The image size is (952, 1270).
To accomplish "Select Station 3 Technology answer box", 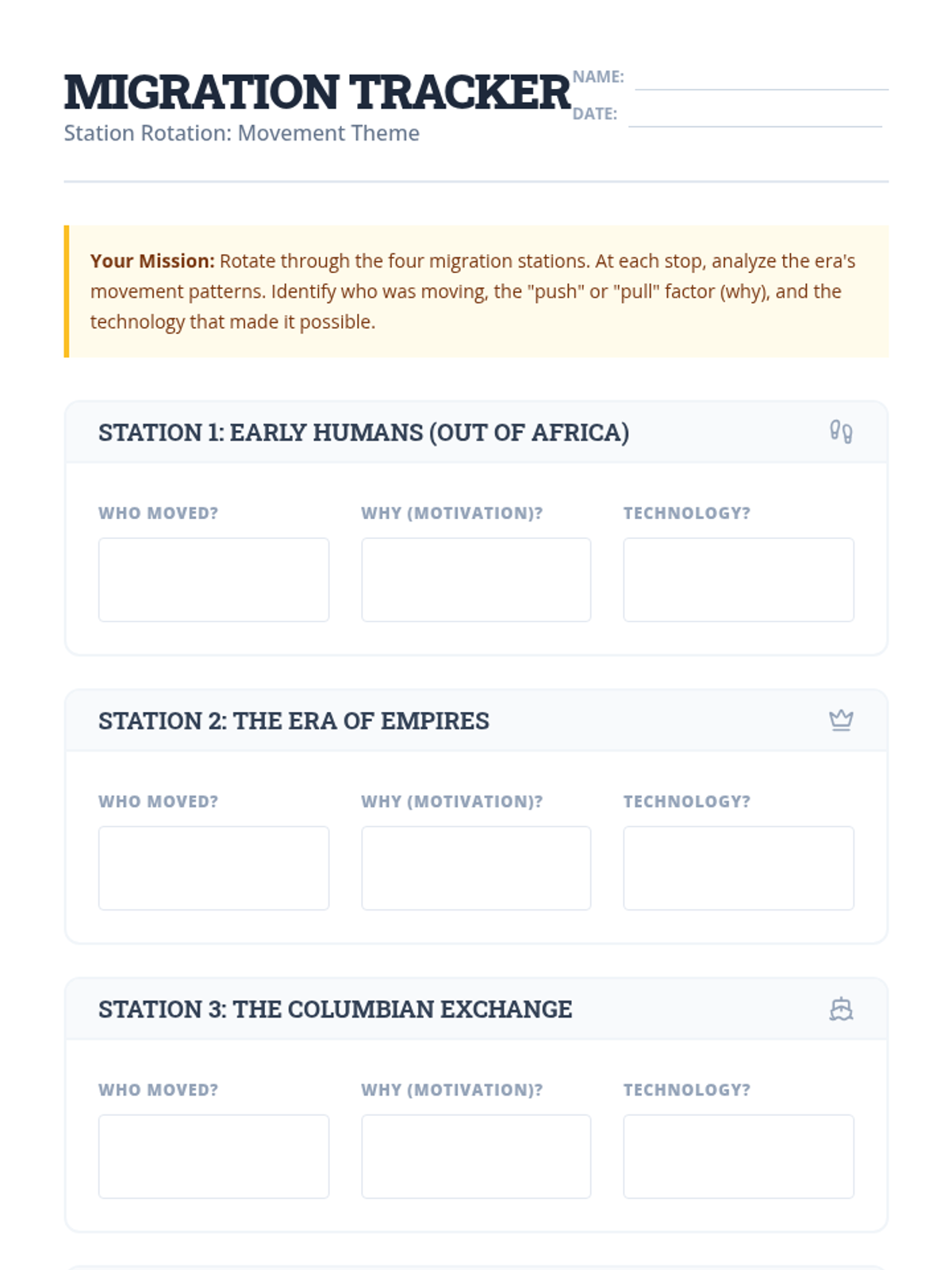I will tap(739, 1156).
